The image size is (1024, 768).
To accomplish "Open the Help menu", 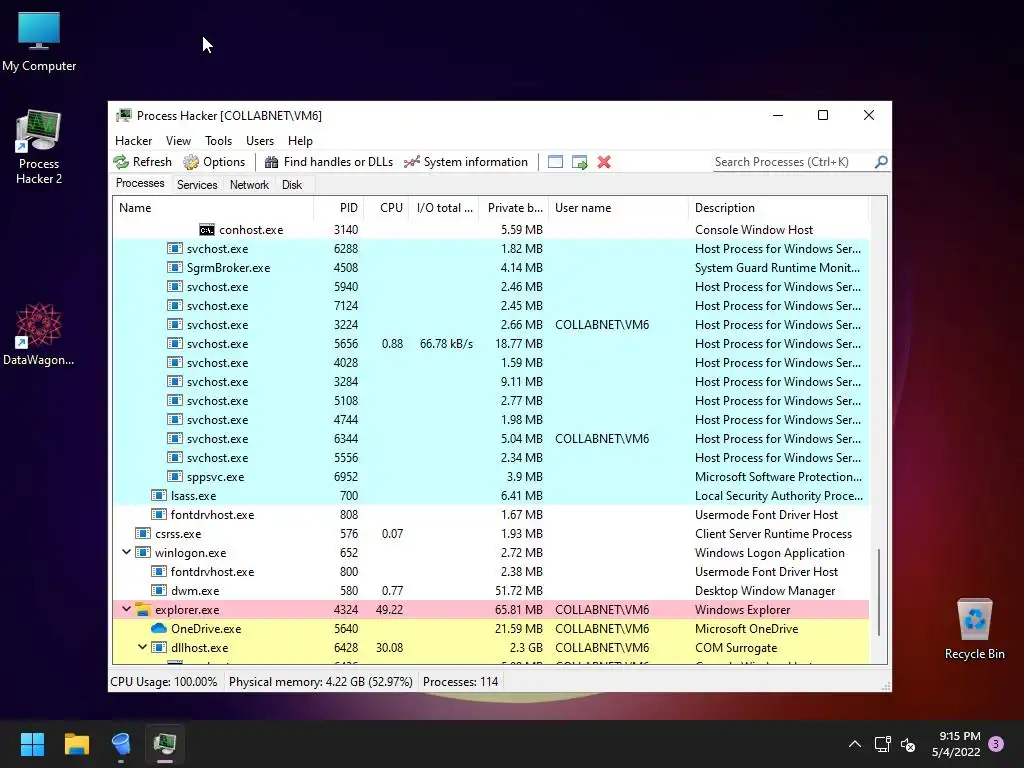I will (x=300, y=141).
